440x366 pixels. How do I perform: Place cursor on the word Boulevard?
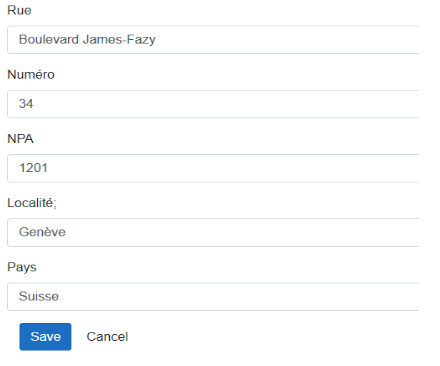49,39
